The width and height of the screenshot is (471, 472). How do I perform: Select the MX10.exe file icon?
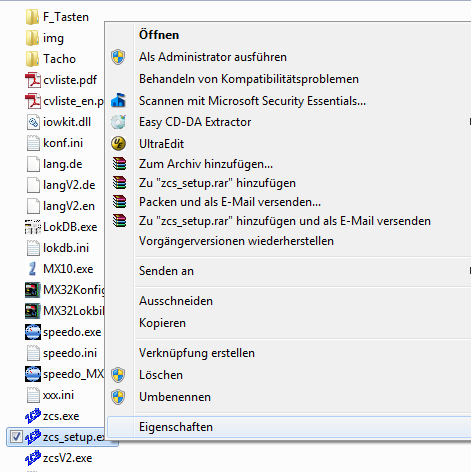[x=33, y=269]
